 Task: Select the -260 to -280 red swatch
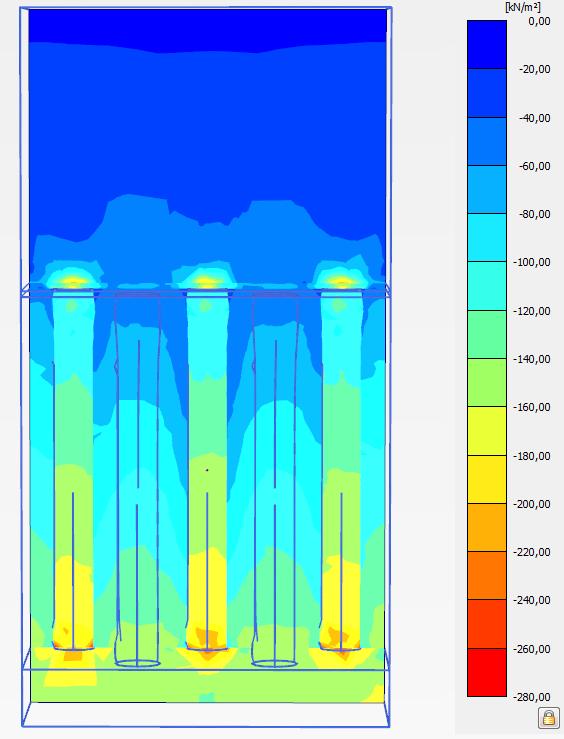tap(487, 672)
